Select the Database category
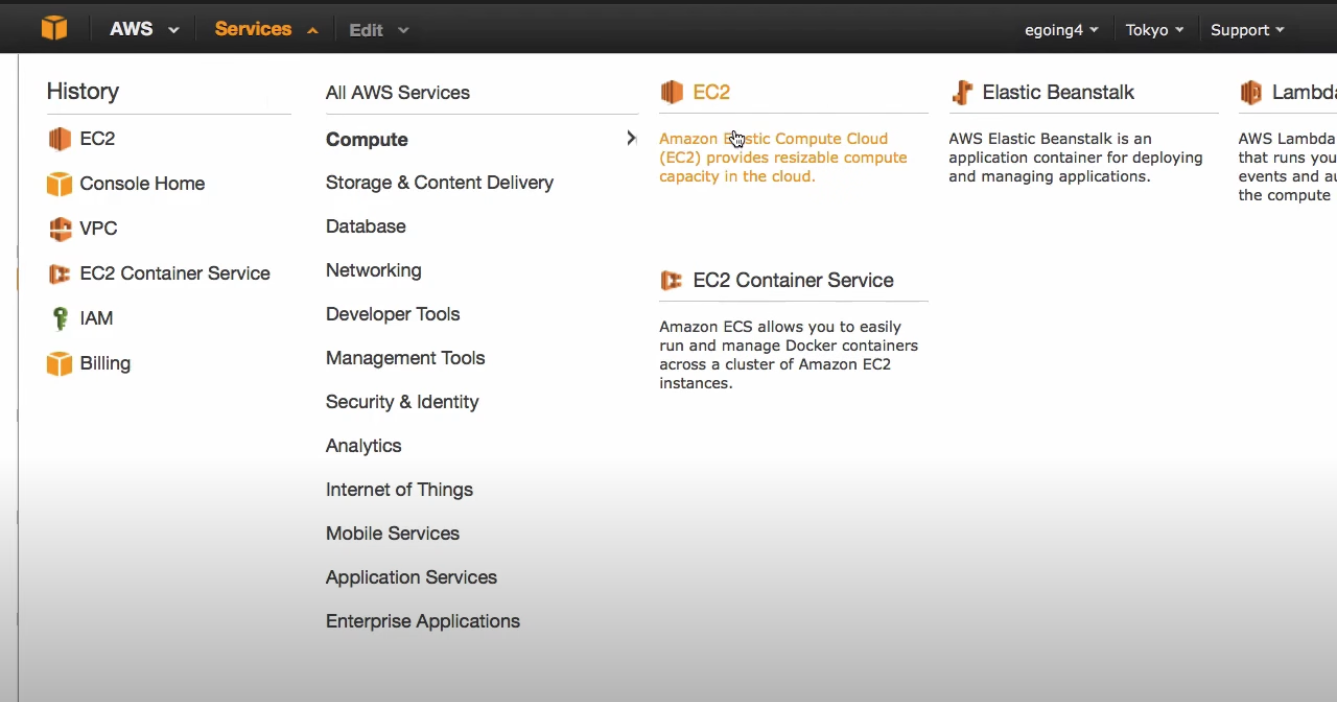 click(366, 227)
